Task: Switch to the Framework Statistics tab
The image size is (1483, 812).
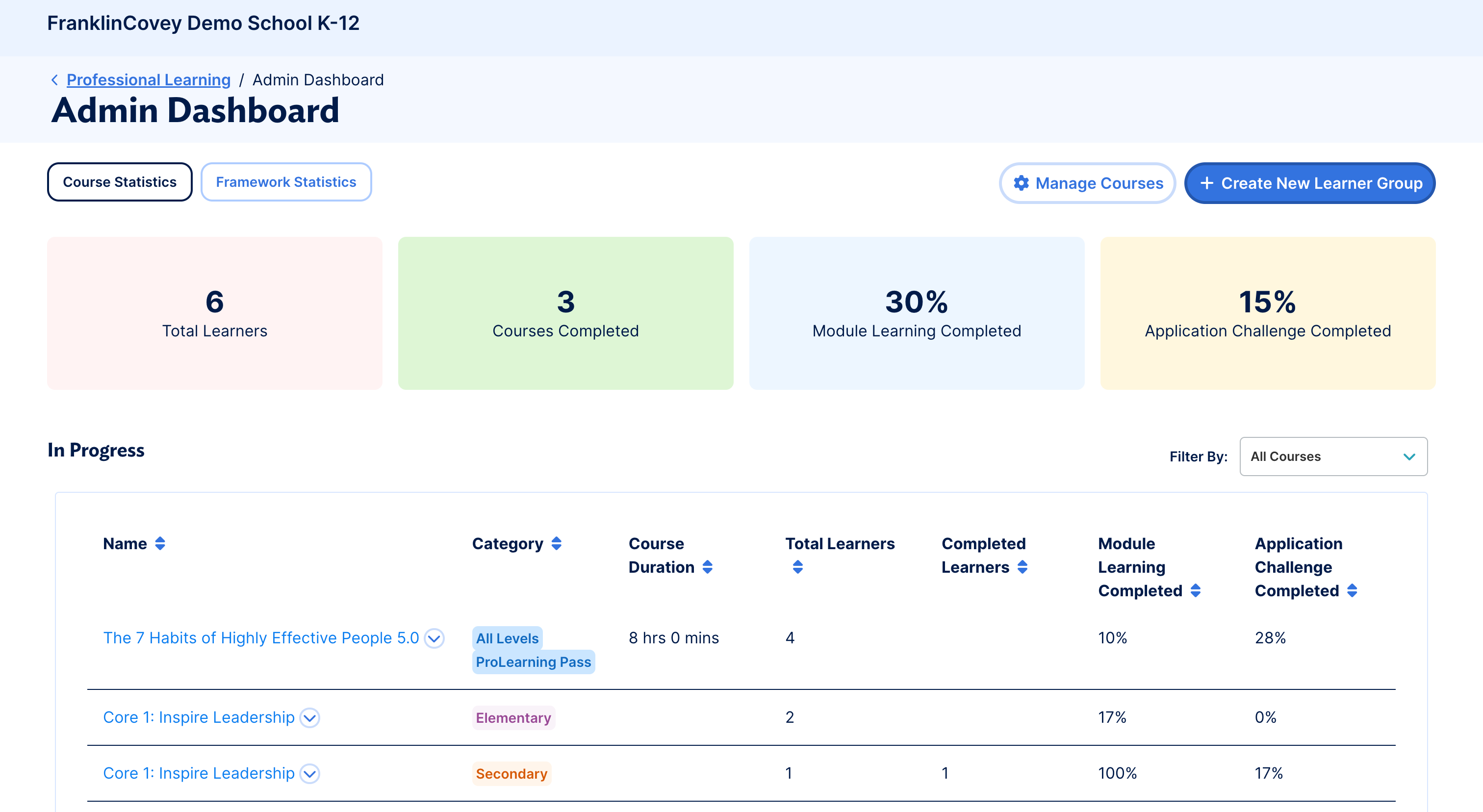Action: point(286,182)
